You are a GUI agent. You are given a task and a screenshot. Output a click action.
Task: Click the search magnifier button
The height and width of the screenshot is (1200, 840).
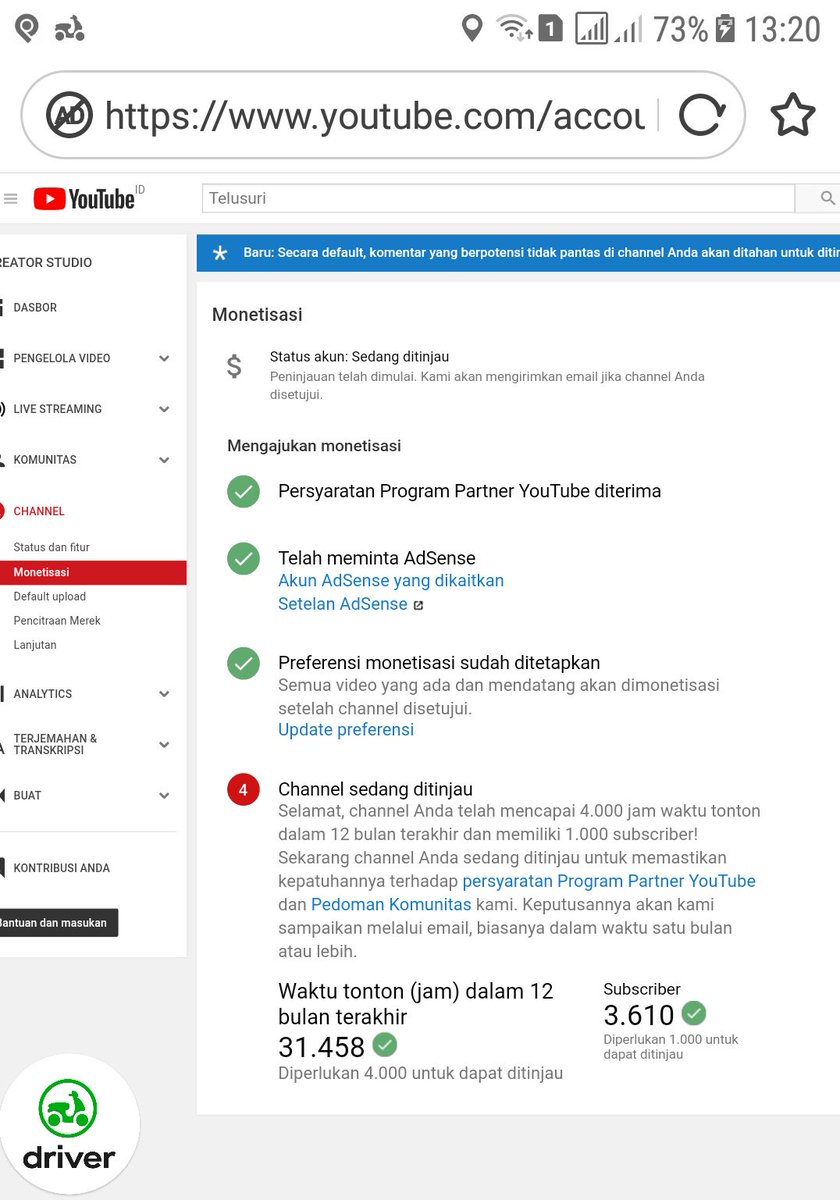pos(827,198)
